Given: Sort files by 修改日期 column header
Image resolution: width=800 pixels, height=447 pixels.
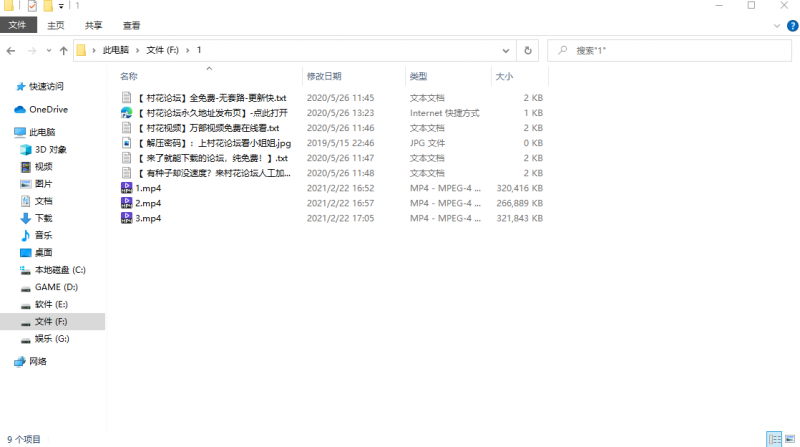Looking at the screenshot, I should click(324, 76).
